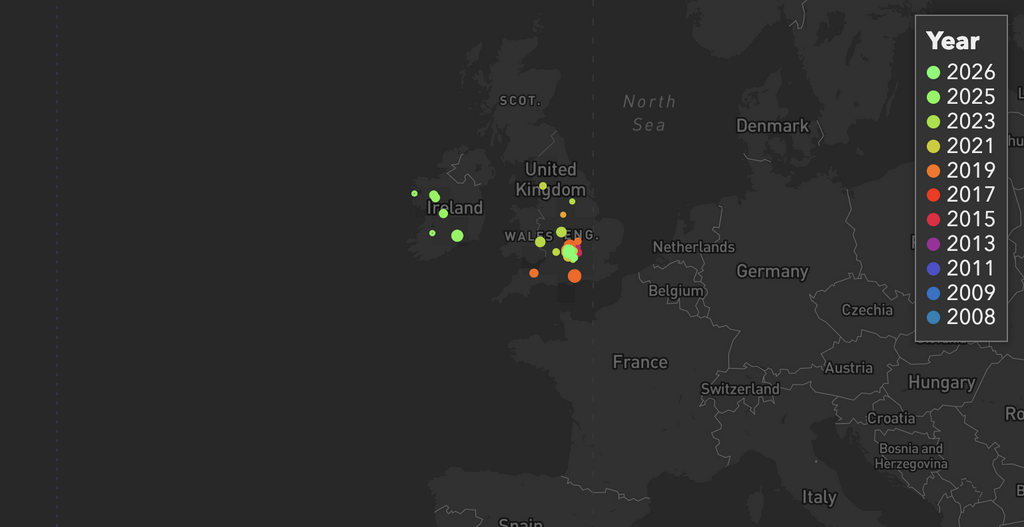Click the Belgium map label
This screenshot has height=527, width=1024.
[x=676, y=291]
